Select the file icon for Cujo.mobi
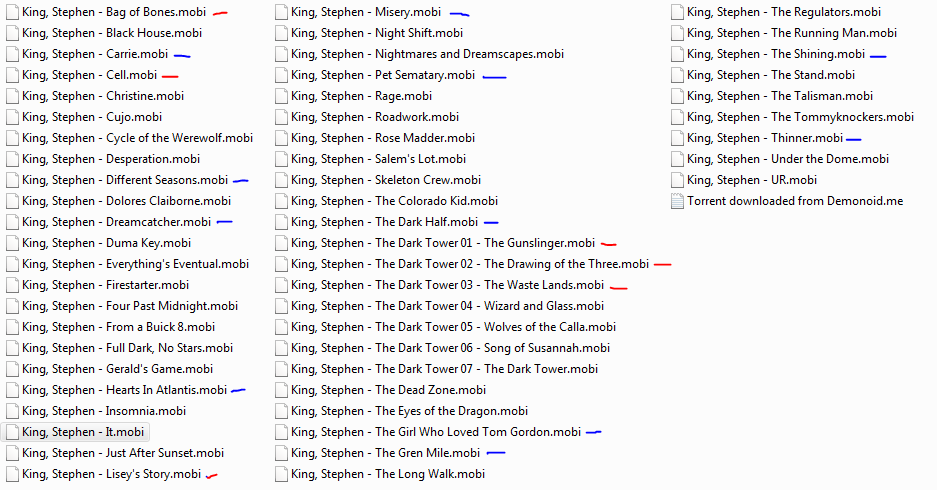This screenshot has height=490, width=937. [12, 117]
